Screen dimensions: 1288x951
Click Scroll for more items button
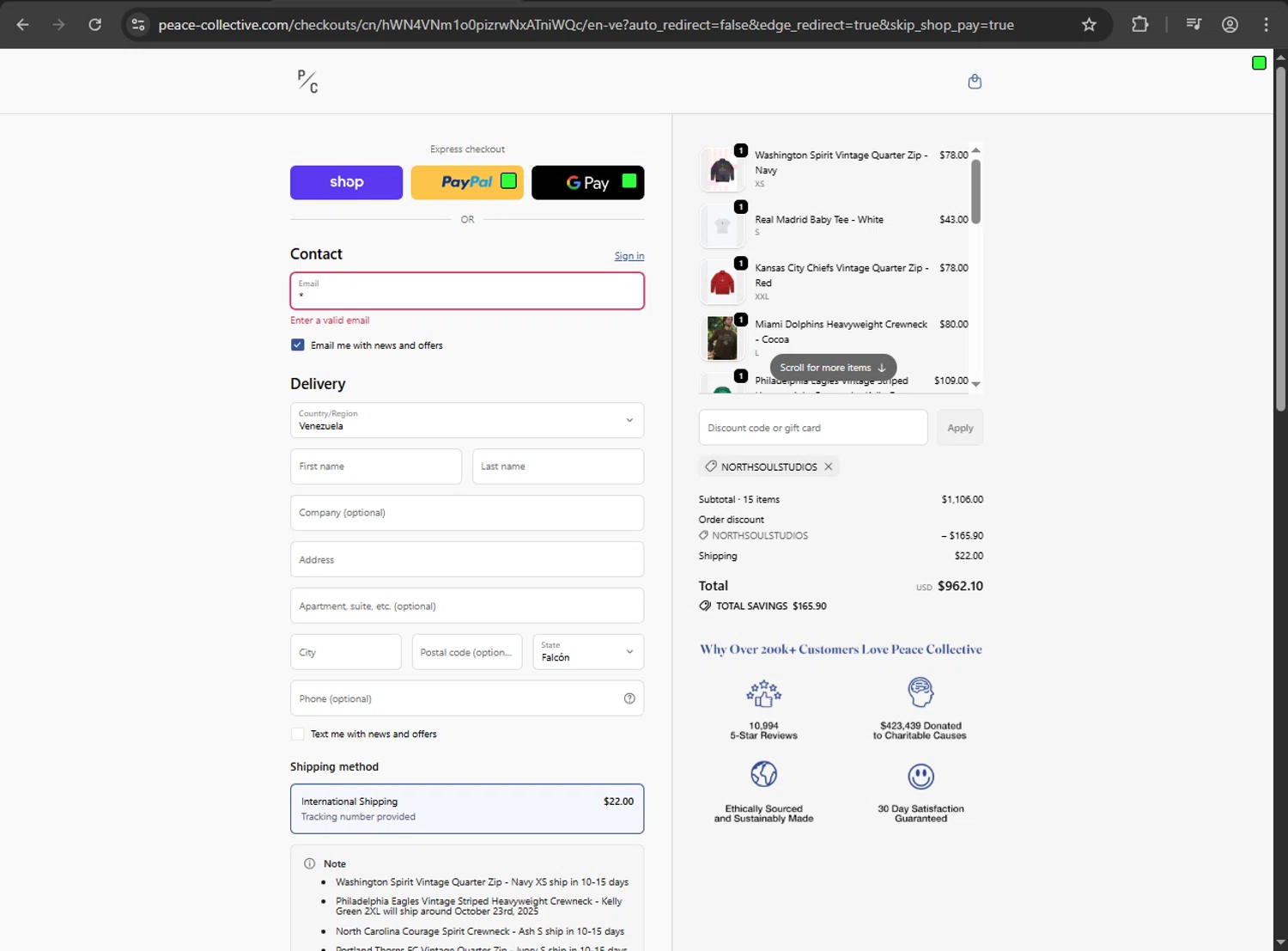click(x=833, y=368)
